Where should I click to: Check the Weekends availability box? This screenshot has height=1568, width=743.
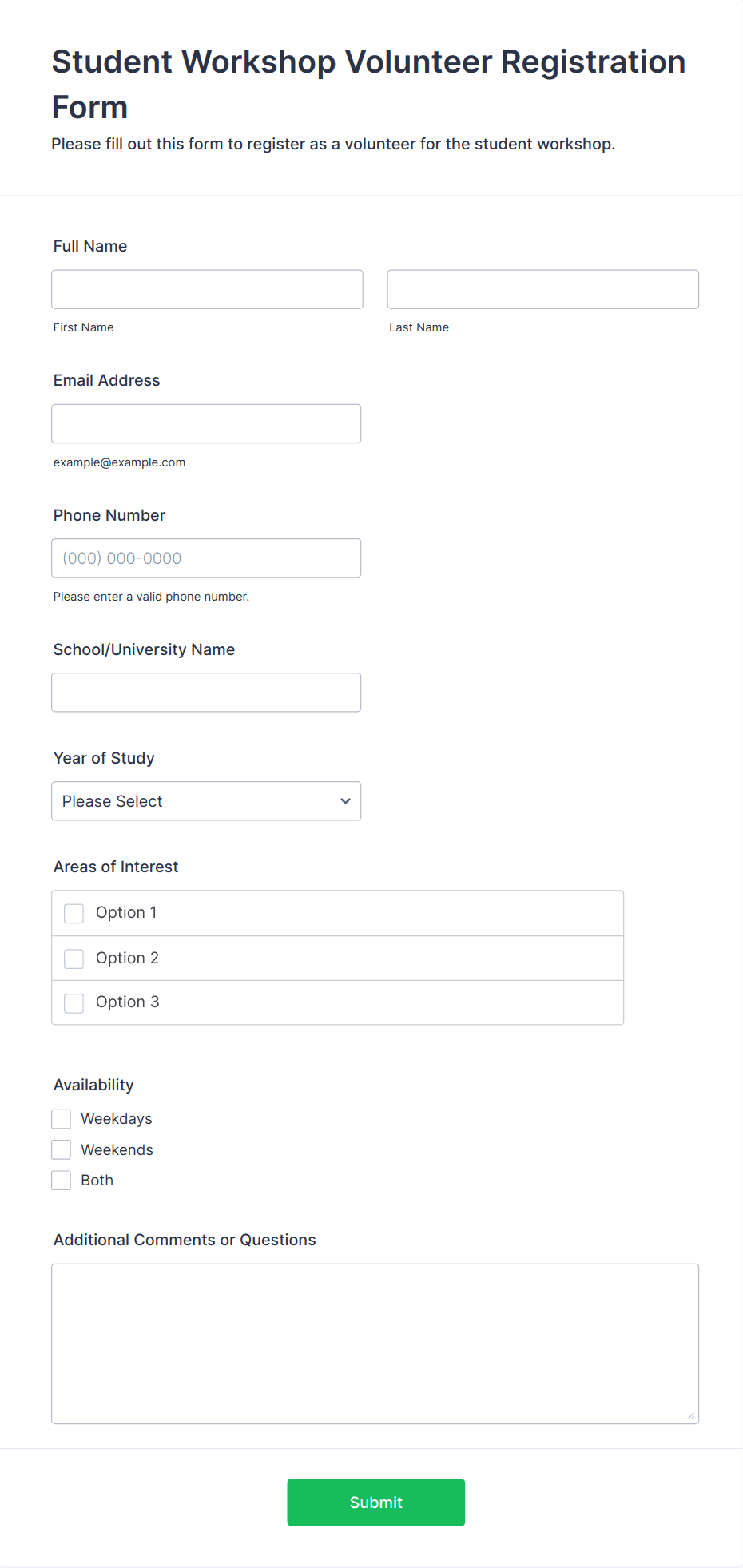tap(62, 1149)
